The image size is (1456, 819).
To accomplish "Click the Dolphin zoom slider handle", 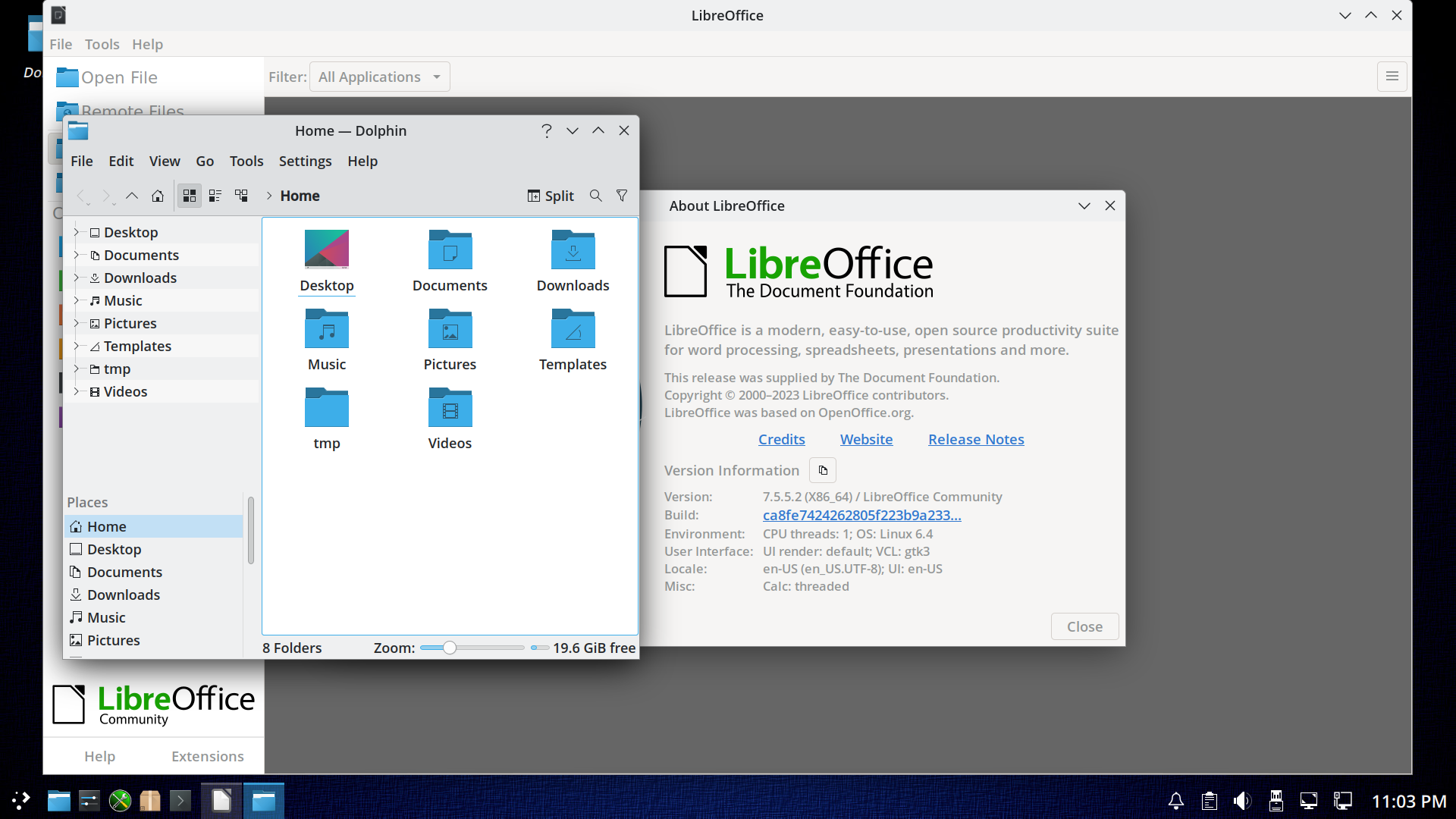I will point(450,648).
